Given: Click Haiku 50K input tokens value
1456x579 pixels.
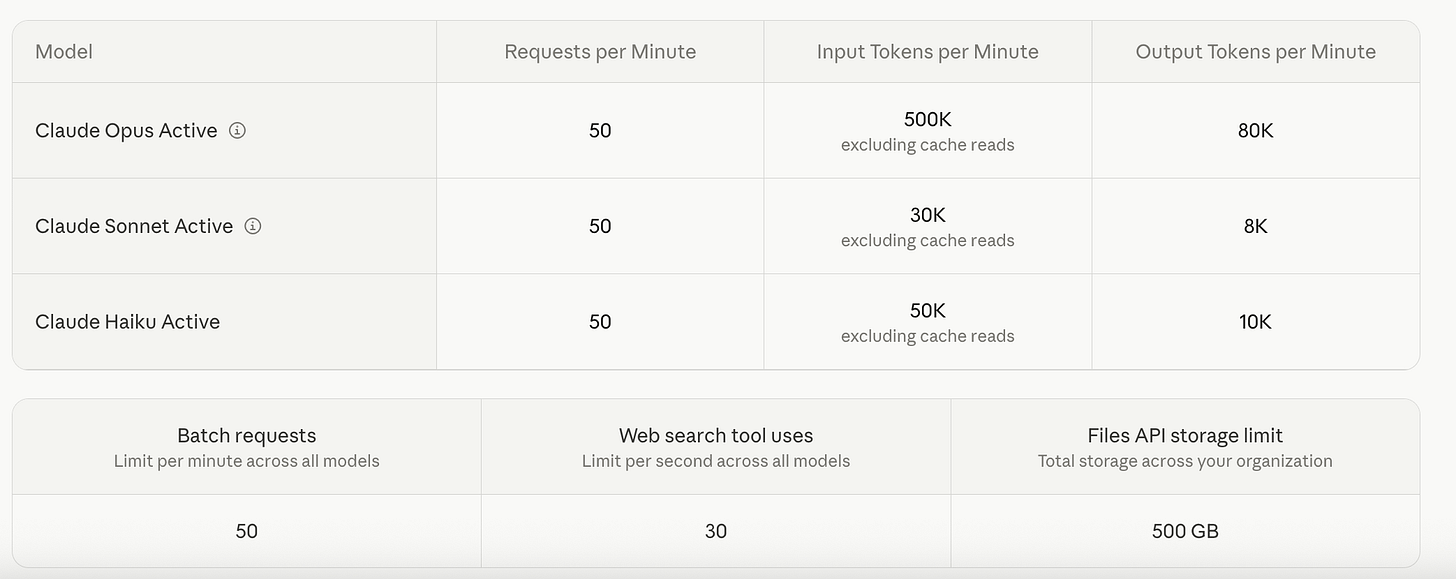Looking at the screenshot, I should click(928, 310).
